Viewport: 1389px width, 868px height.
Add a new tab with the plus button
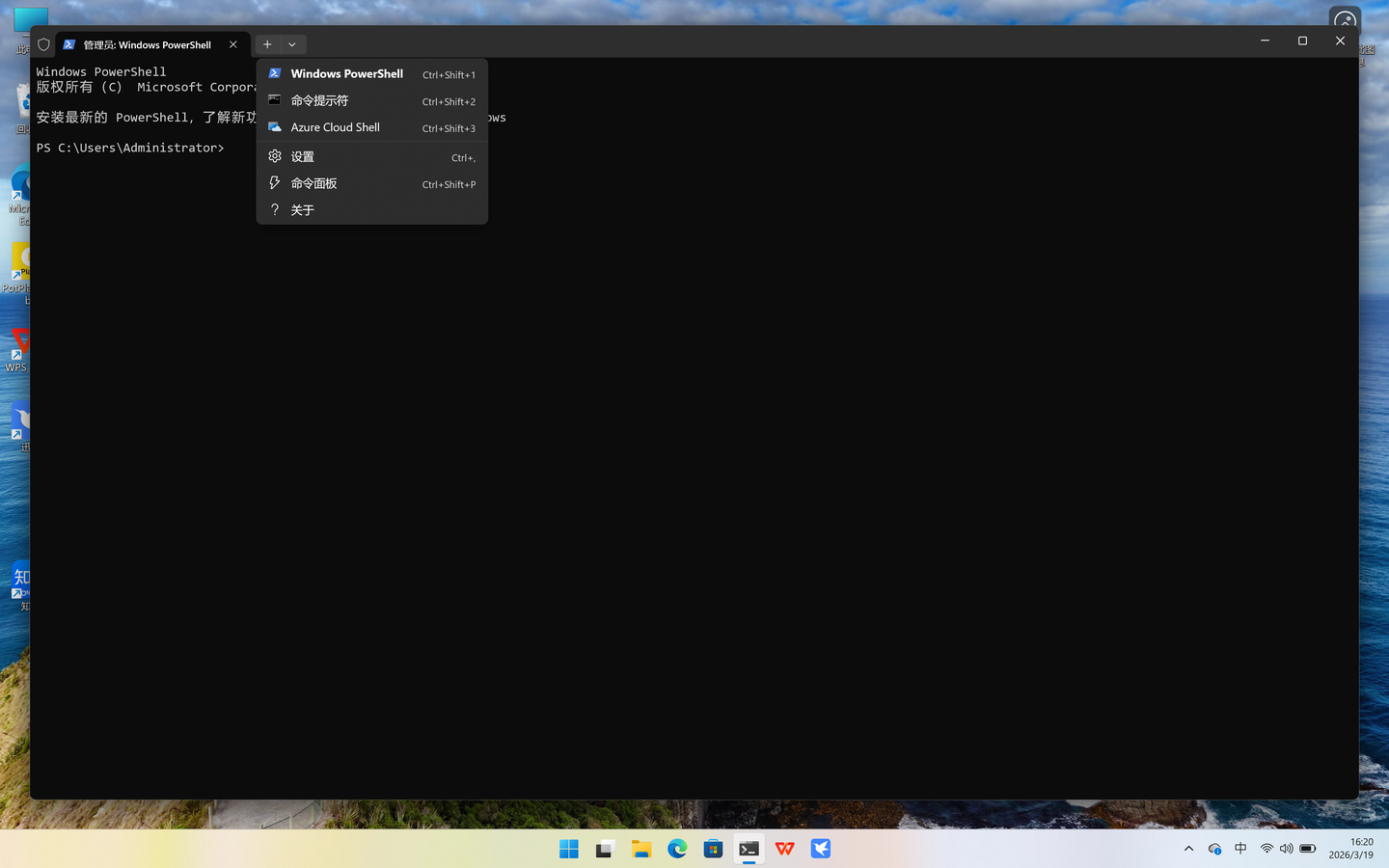pyautogui.click(x=267, y=44)
